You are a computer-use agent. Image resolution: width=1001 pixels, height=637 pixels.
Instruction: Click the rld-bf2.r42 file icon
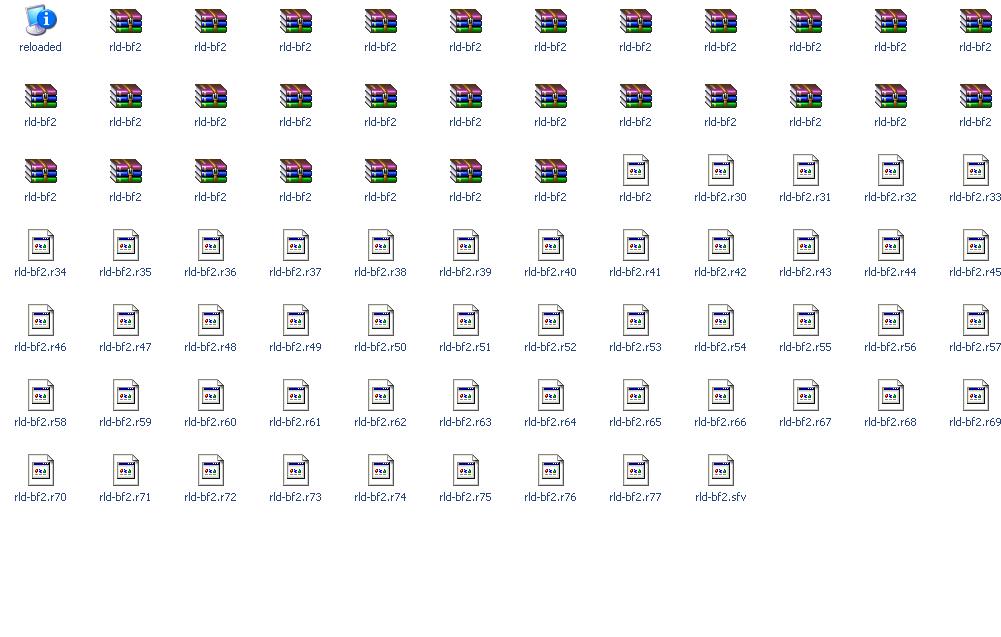(720, 245)
